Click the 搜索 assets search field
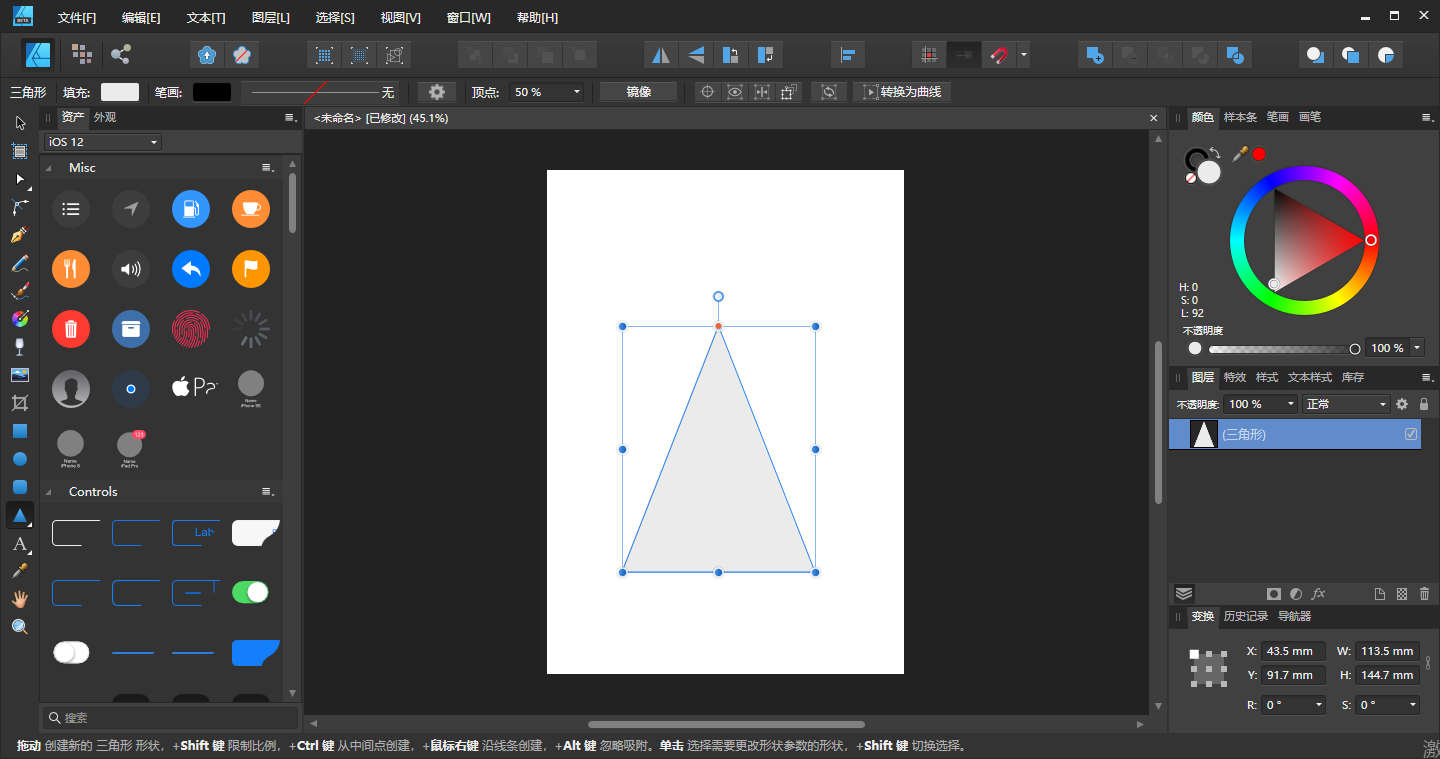 (170, 718)
